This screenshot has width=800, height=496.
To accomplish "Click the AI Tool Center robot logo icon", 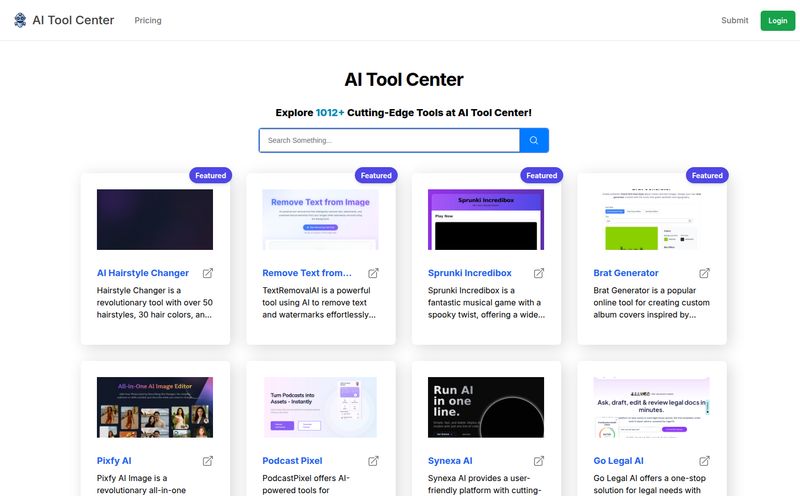I will pos(20,20).
